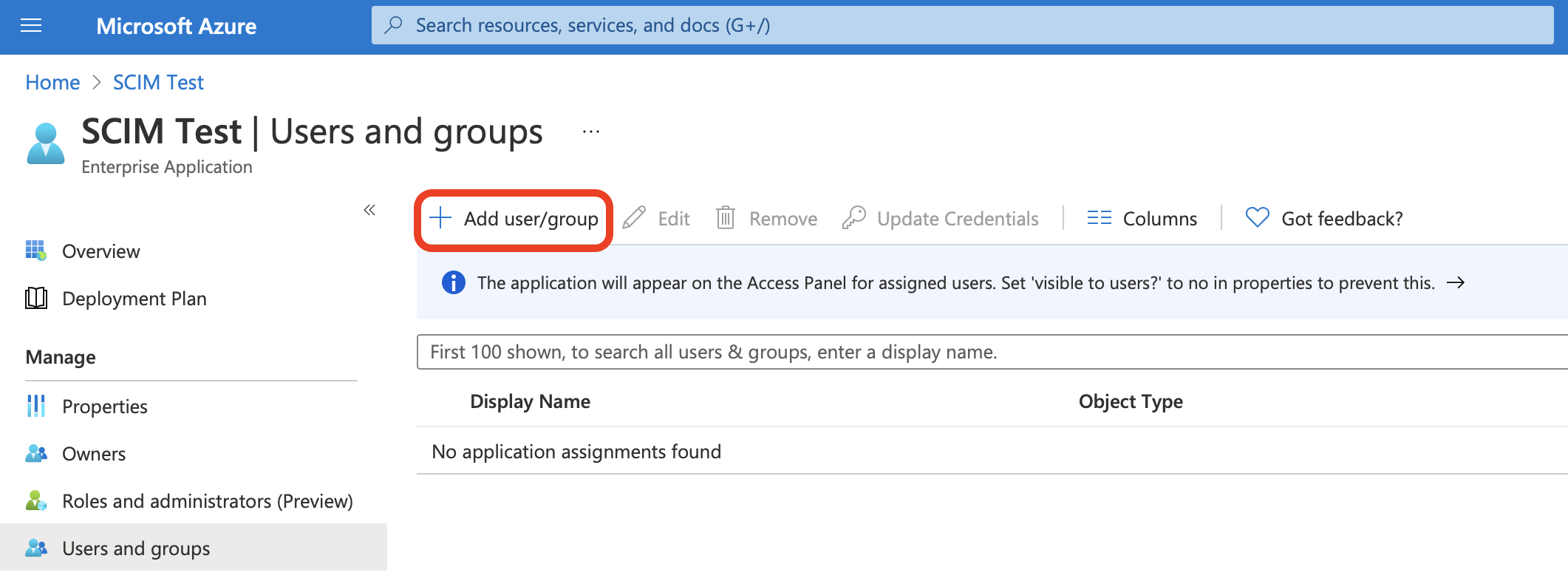
Task: Click the Overview grid icon
Action: click(36, 251)
